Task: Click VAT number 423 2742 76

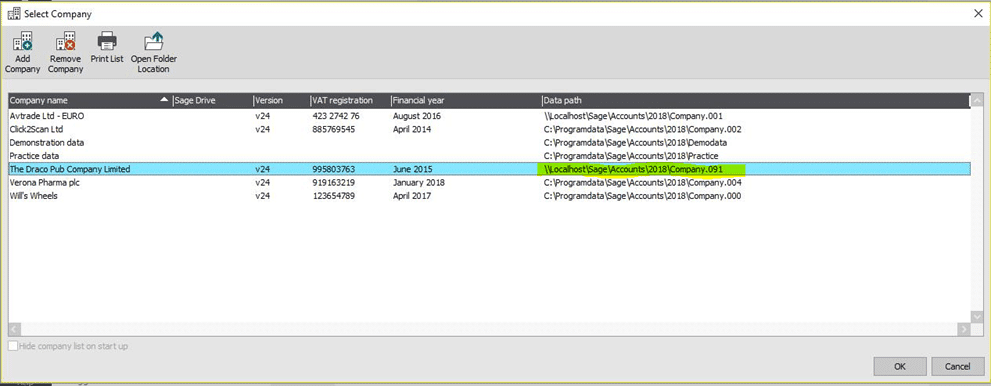Action: click(336, 116)
